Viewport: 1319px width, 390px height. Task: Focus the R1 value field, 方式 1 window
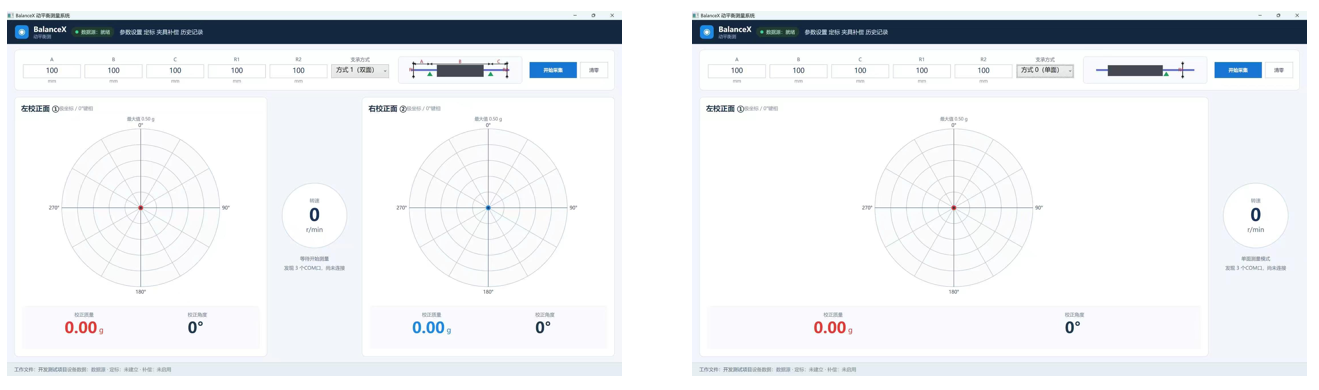pyautogui.click(x=237, y=71)
